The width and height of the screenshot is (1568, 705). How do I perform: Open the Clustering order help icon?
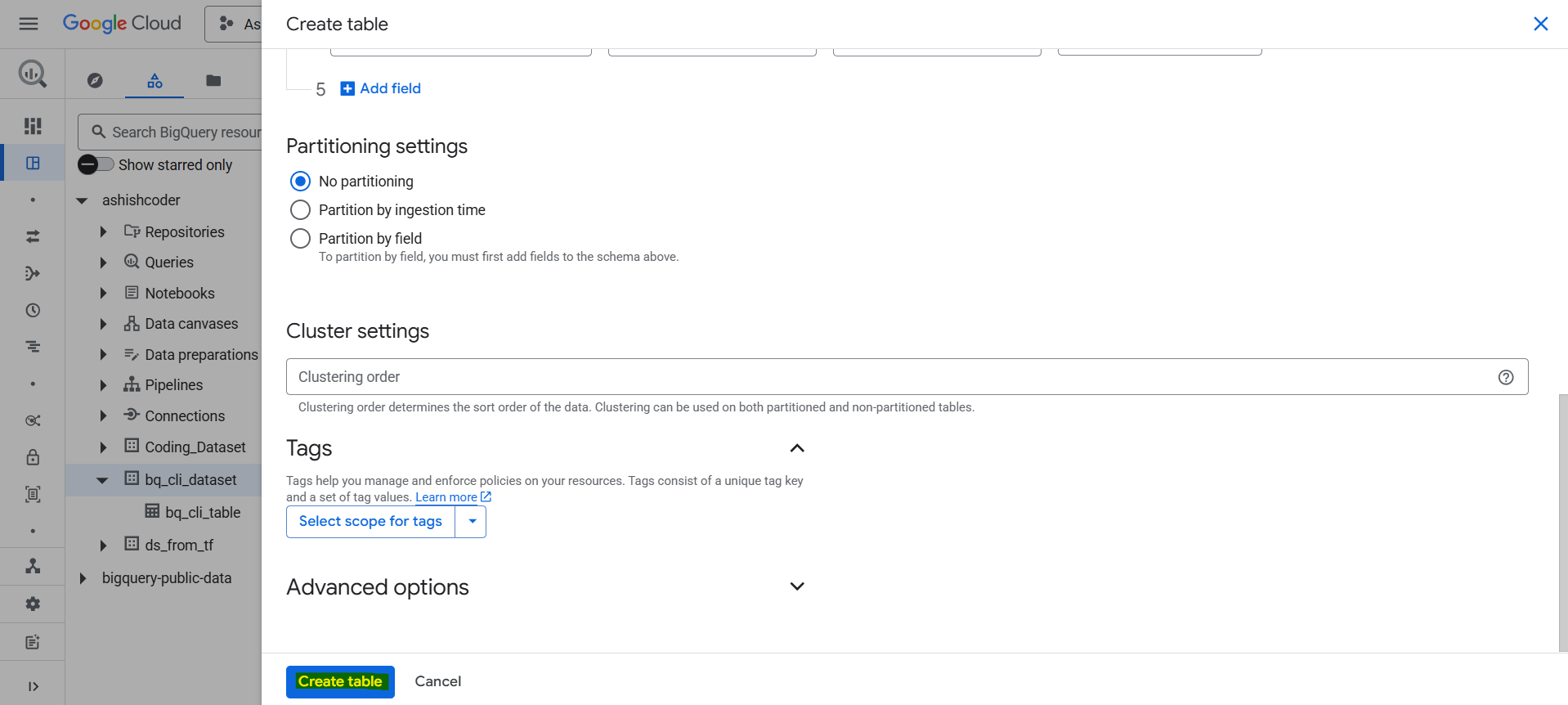(x=1506, y=377)
